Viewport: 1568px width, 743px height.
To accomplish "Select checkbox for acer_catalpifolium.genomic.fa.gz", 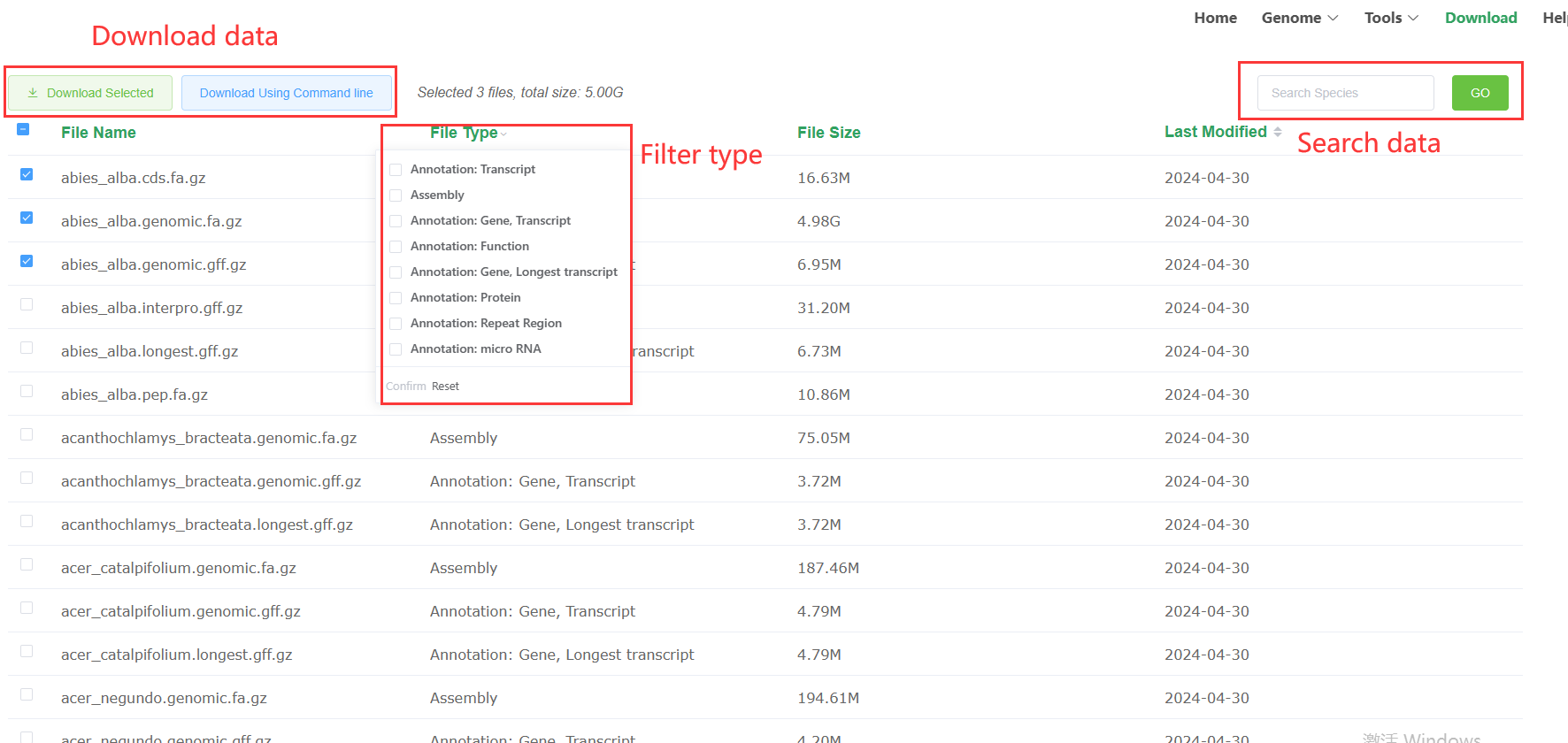I will click(27, 564).
